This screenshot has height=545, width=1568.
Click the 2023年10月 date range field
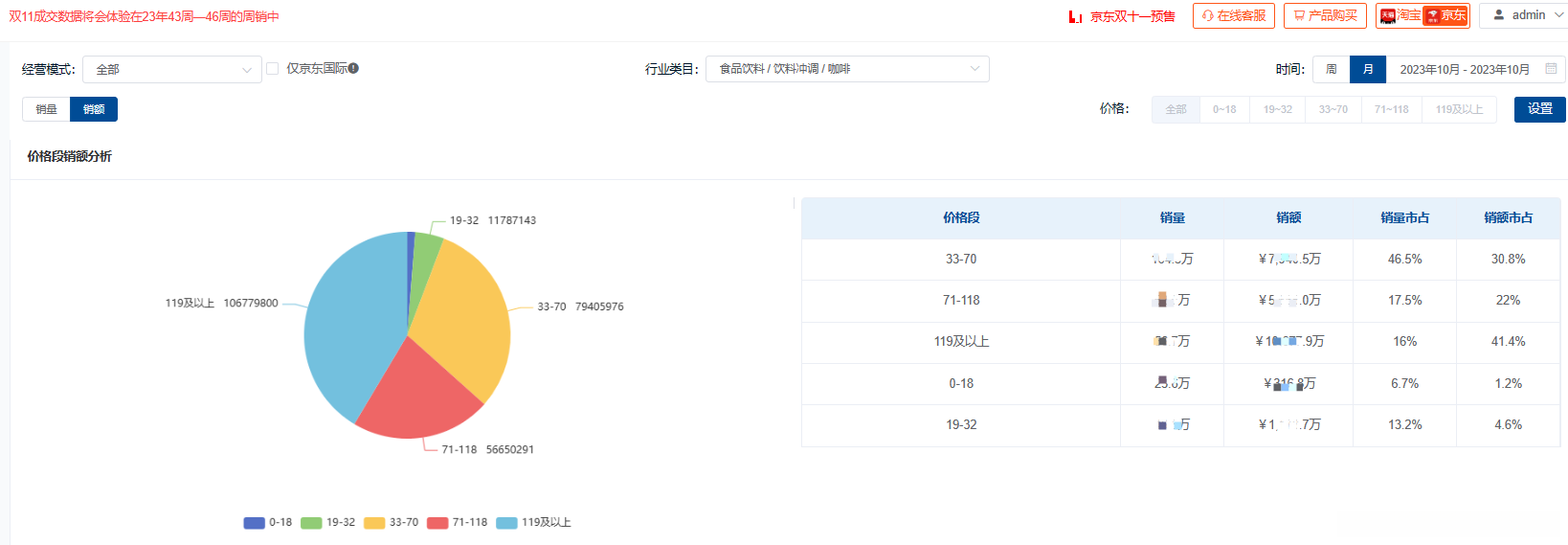point(1464,69)
